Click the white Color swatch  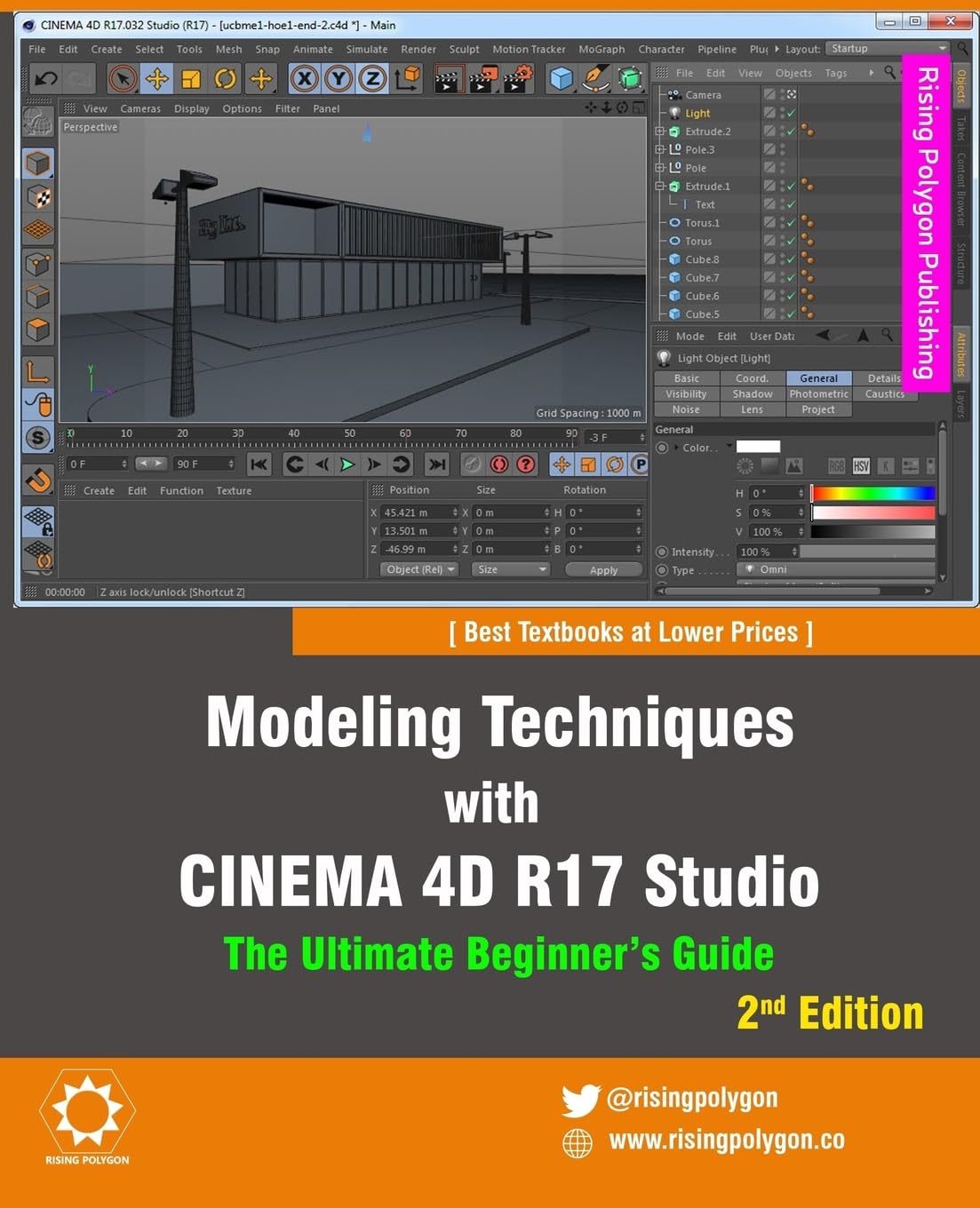(758, 447)
